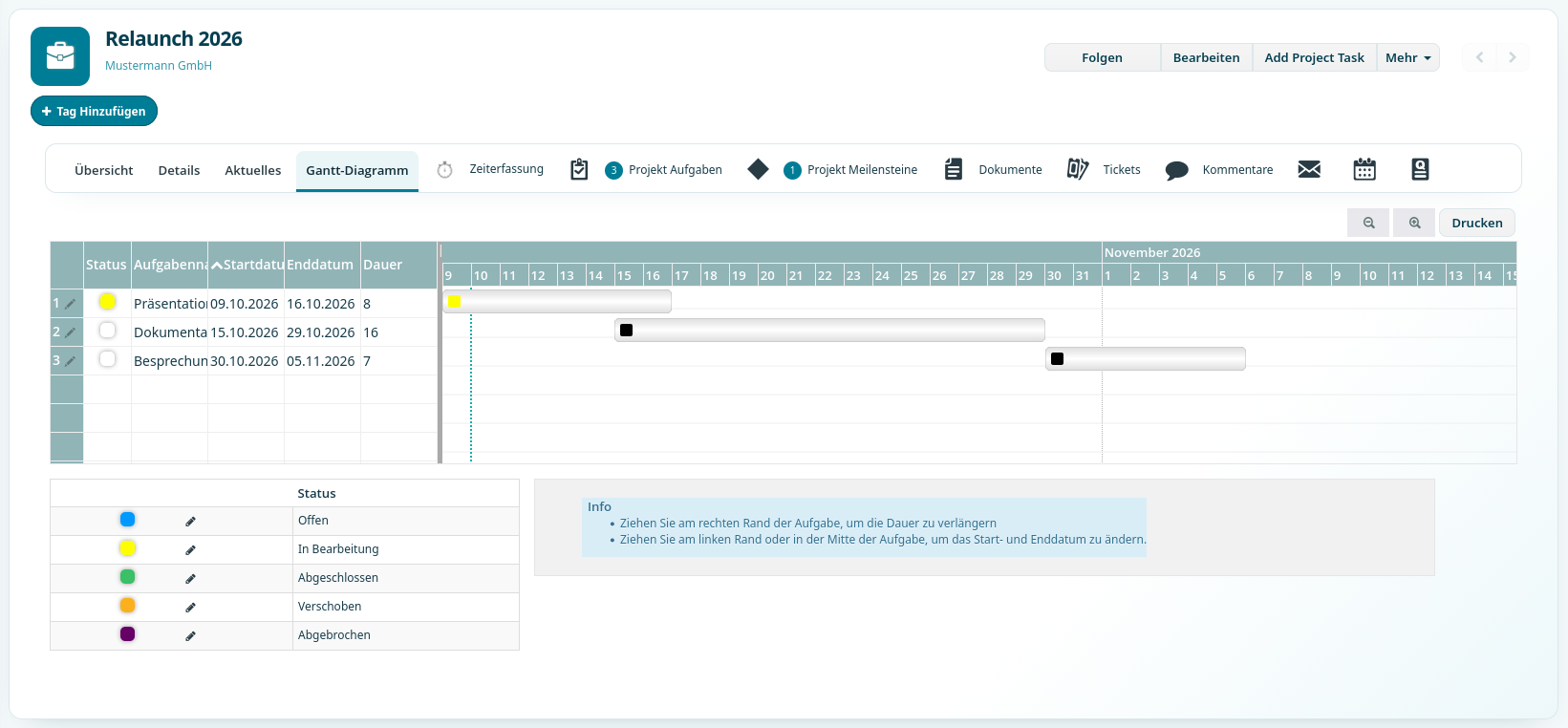Click the zoom in magnifier button
Screen dimensions: 1568x728
tap(1414, 223)
